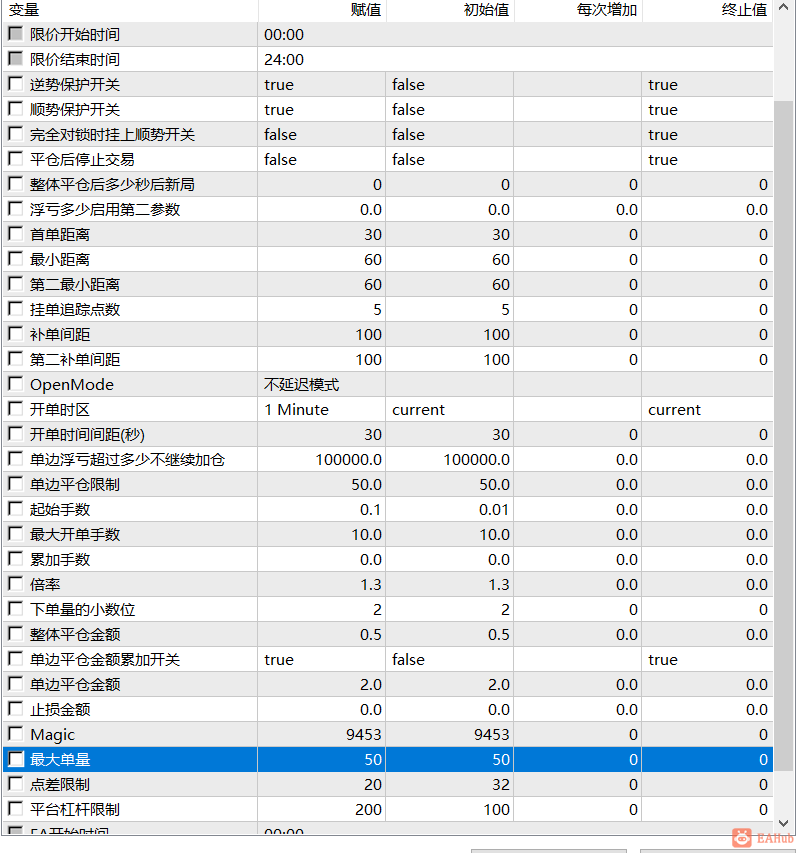The image size is (803, 853).
Task: Select the 浮亏多少启用第二参数 row label
Action: tap(105, 209)
